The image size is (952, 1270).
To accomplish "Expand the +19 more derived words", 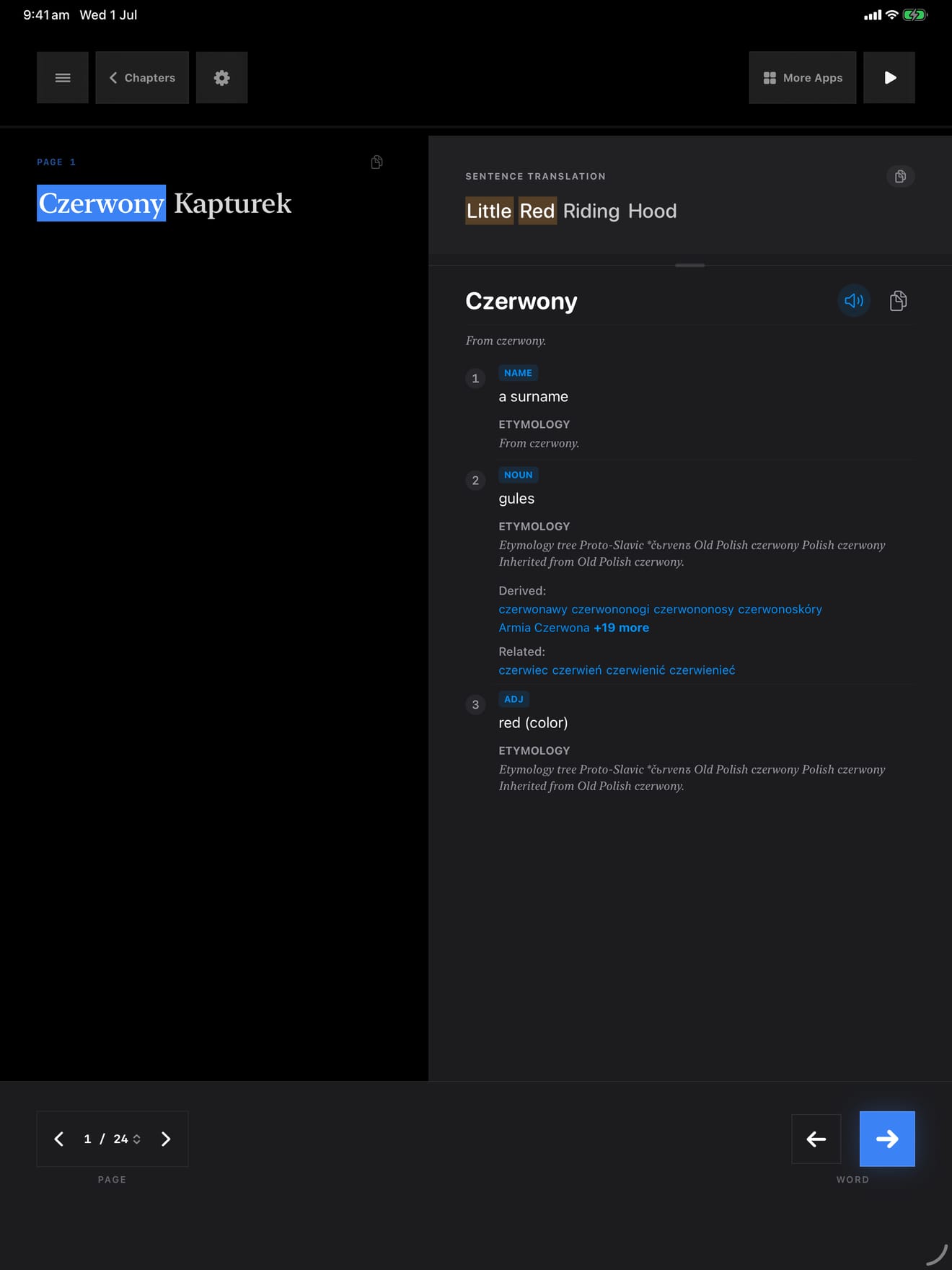I will pyautogui.click(x=621, y=628).
